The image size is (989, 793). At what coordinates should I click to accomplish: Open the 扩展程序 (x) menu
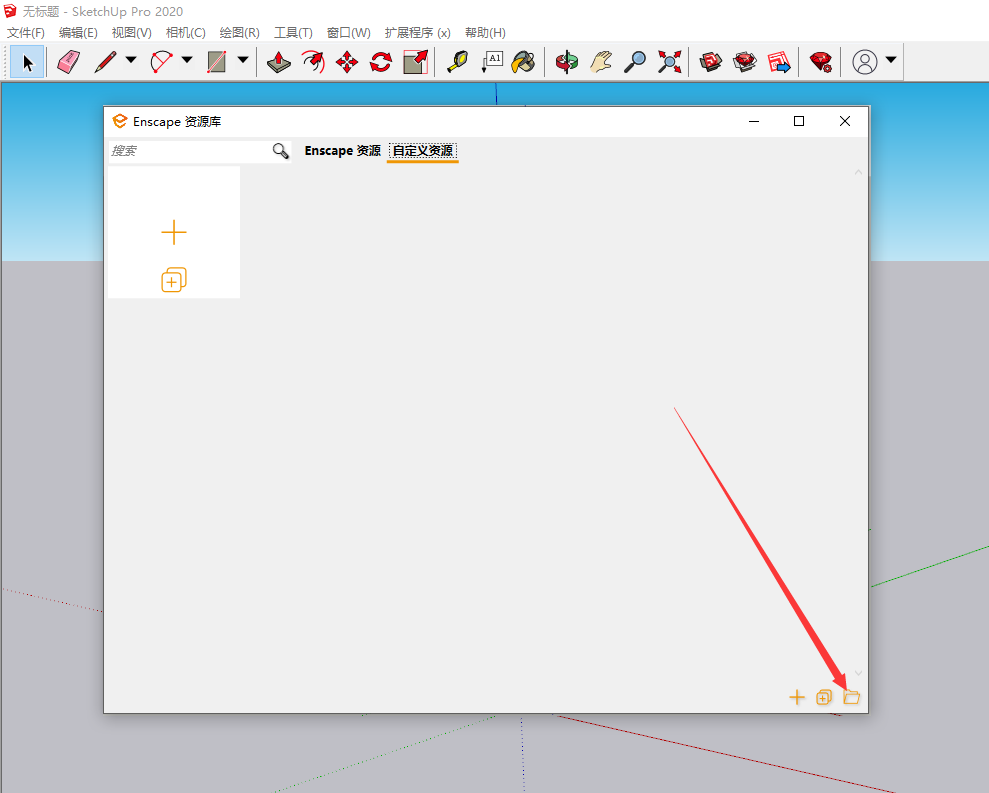click(x=418, y=33)
